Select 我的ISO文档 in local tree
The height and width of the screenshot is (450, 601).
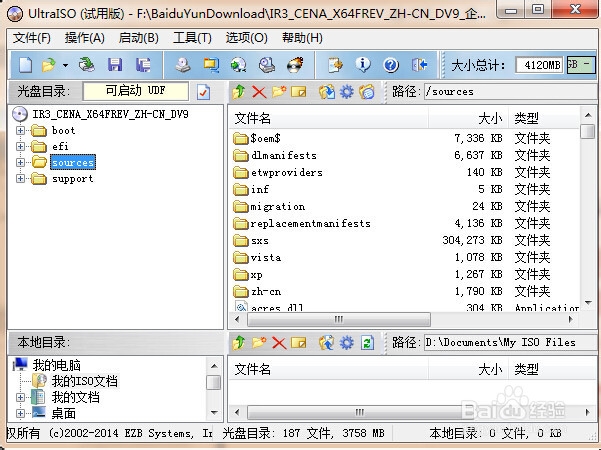tap(85, 381)
